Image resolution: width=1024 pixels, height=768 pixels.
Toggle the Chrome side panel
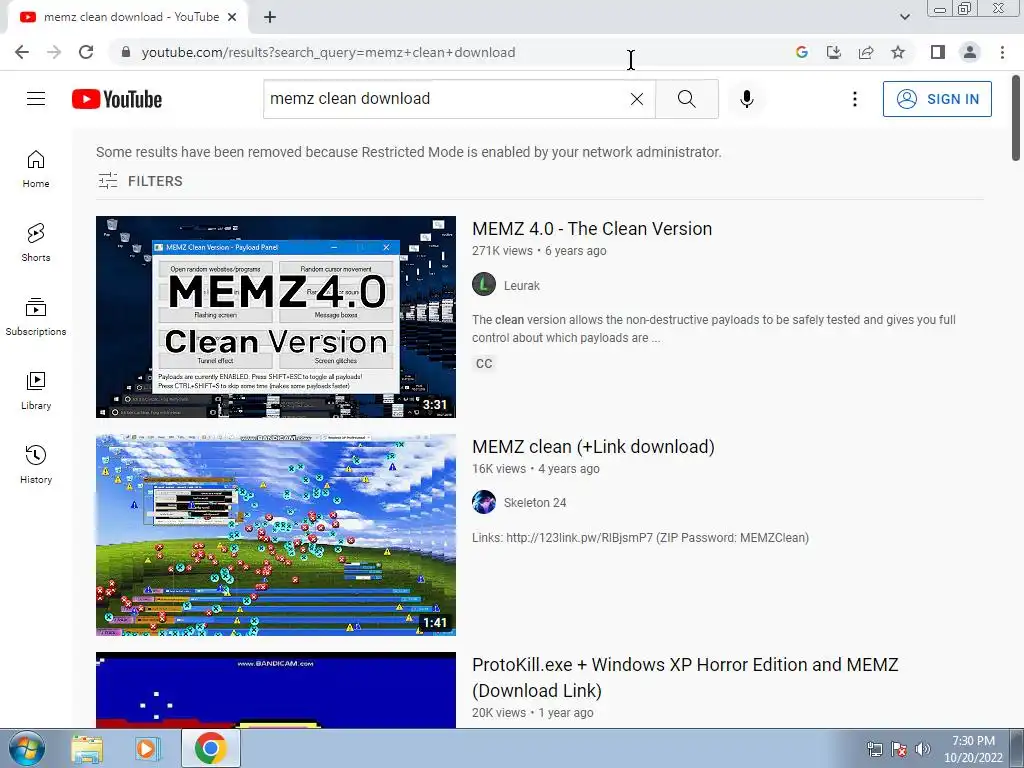[x=938, y=52]
